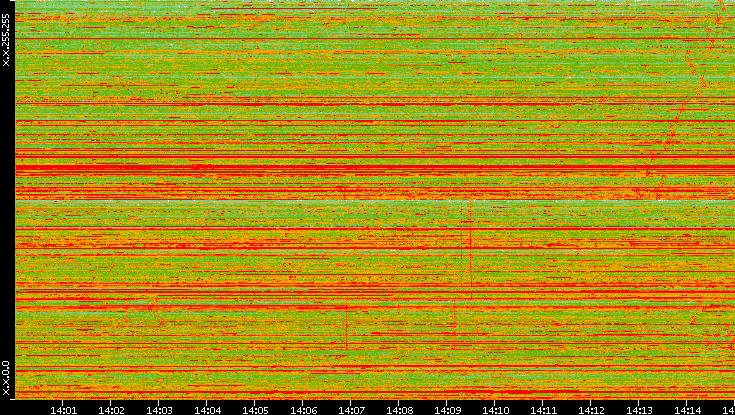Click the 14:08 time axis label

pyautogui.click(x=399, y=410)
